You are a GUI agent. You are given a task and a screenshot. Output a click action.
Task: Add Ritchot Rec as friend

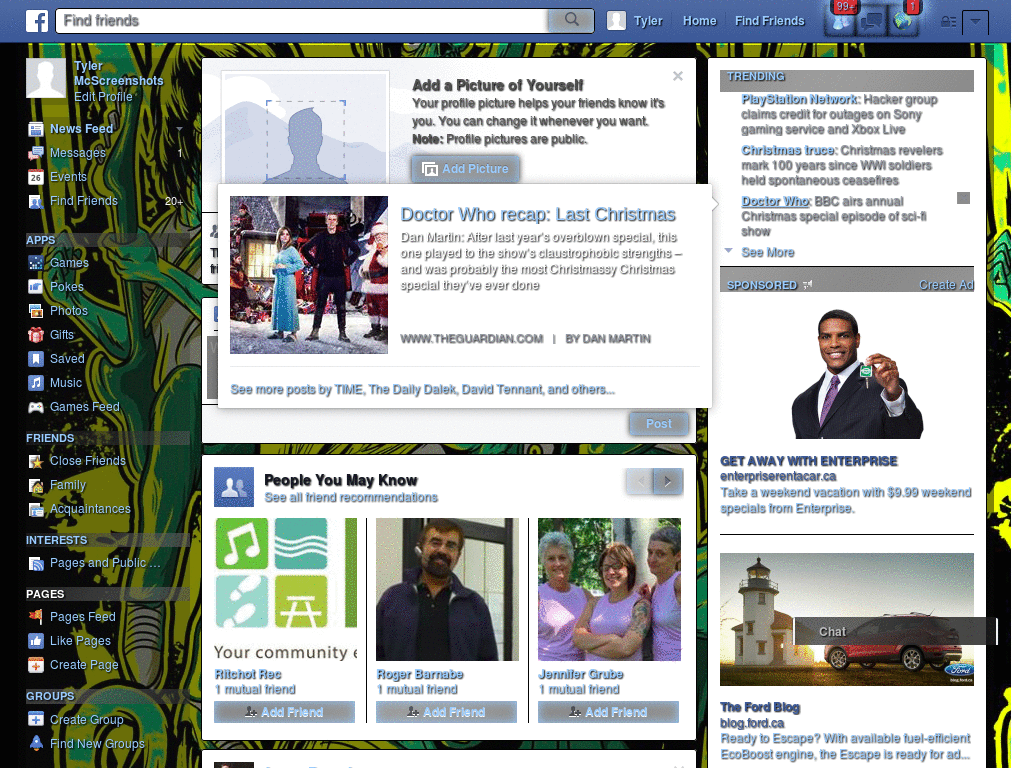284,712
